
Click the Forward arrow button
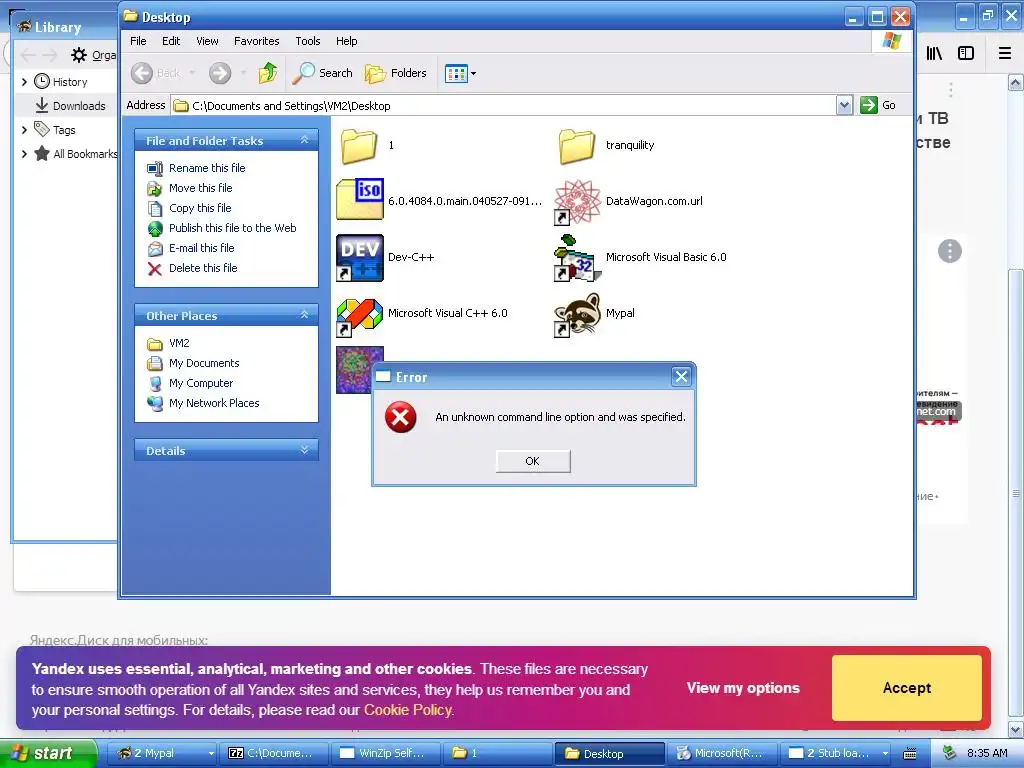click(x=220, y=73)
